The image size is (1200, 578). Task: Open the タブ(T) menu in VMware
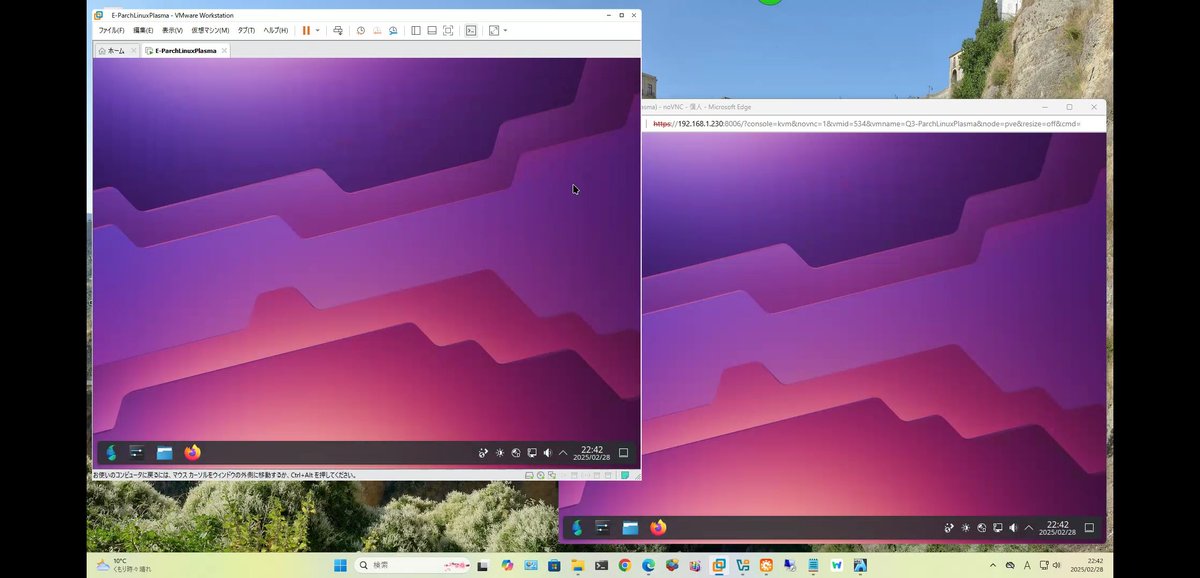246,31
